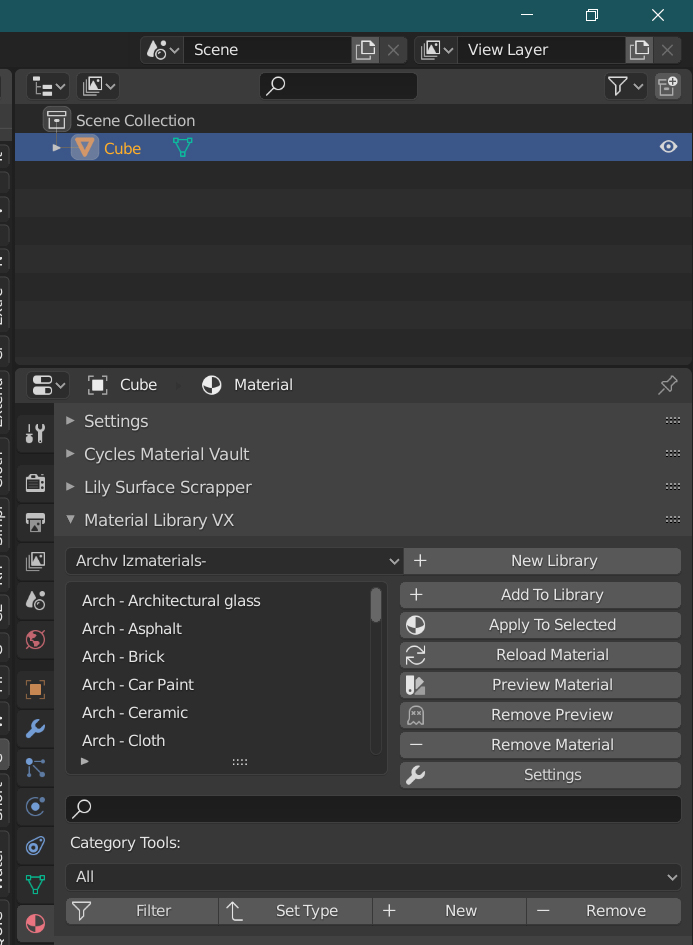Open the Output properties tab
This screenshot has height=945, width=693.
pos(36,522)
